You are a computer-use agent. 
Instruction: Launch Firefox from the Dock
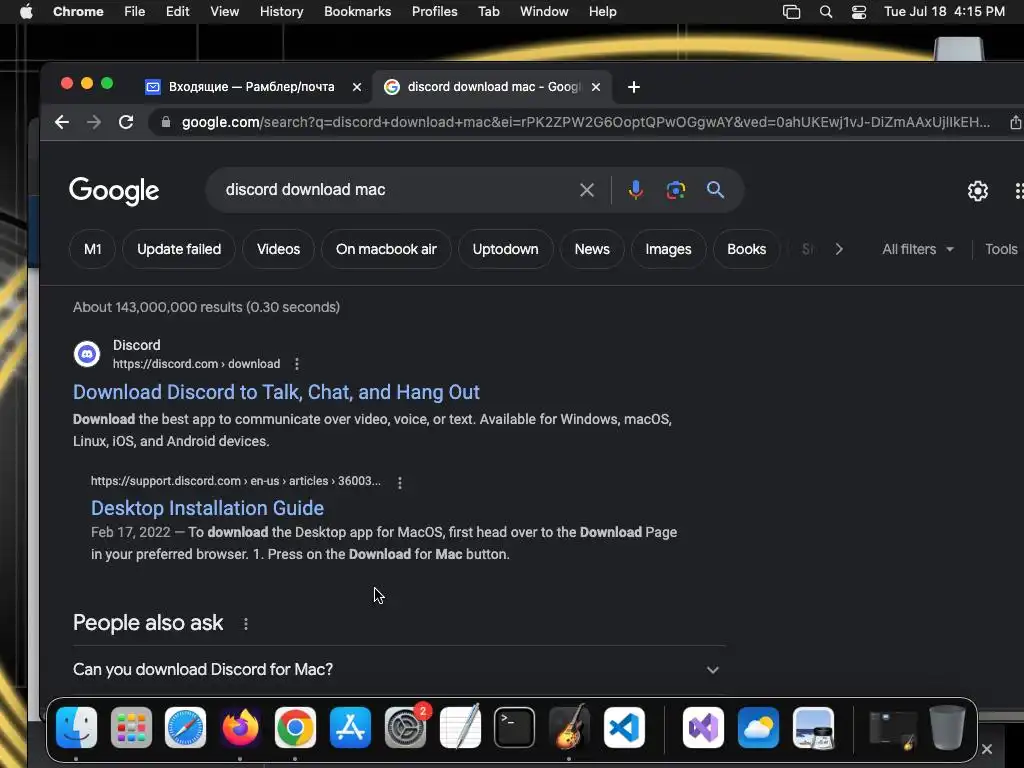[x=240, y=728]
